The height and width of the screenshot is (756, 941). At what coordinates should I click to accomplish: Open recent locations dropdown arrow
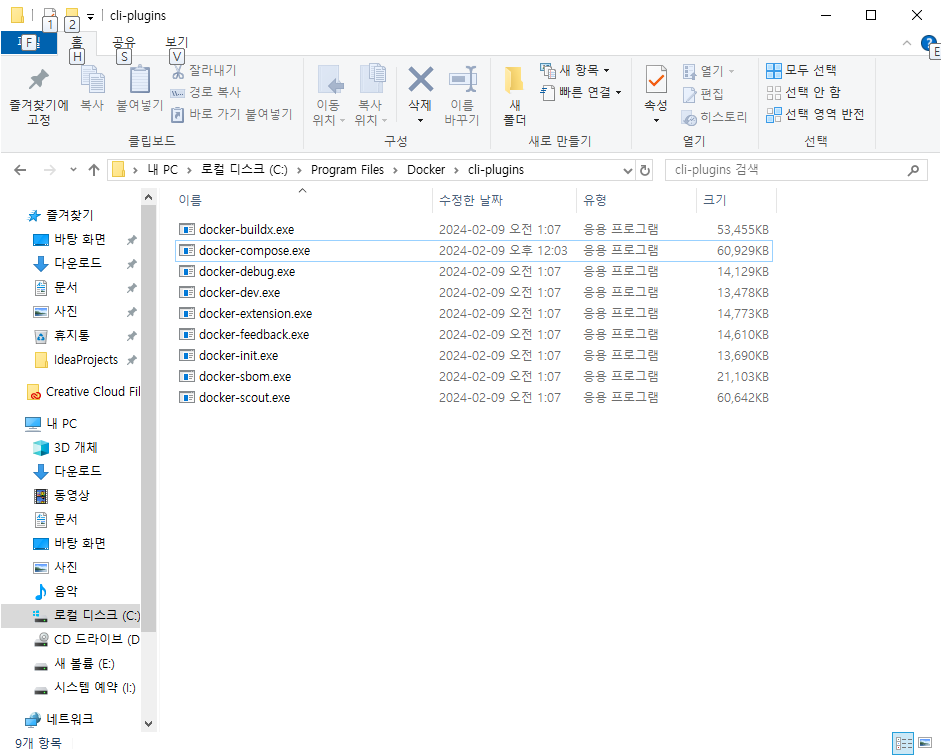(x=73, y=170)
